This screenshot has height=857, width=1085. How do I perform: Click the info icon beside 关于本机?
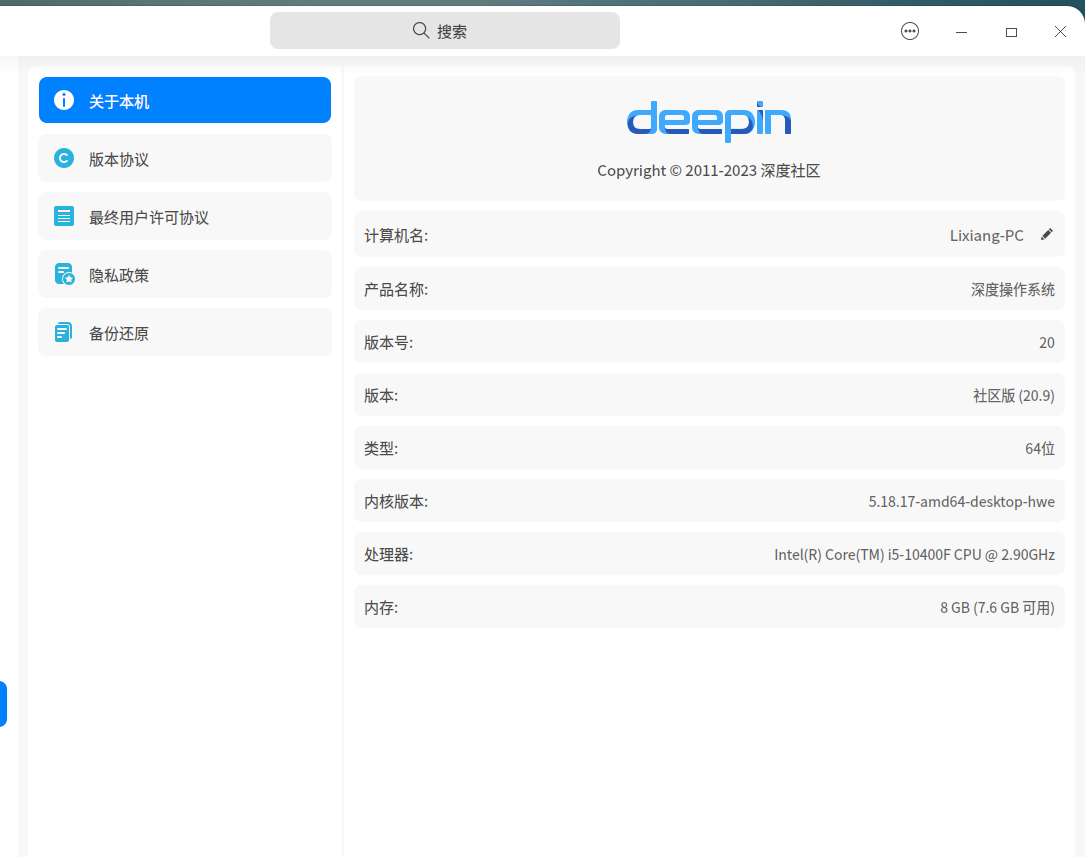pos(64,100)
